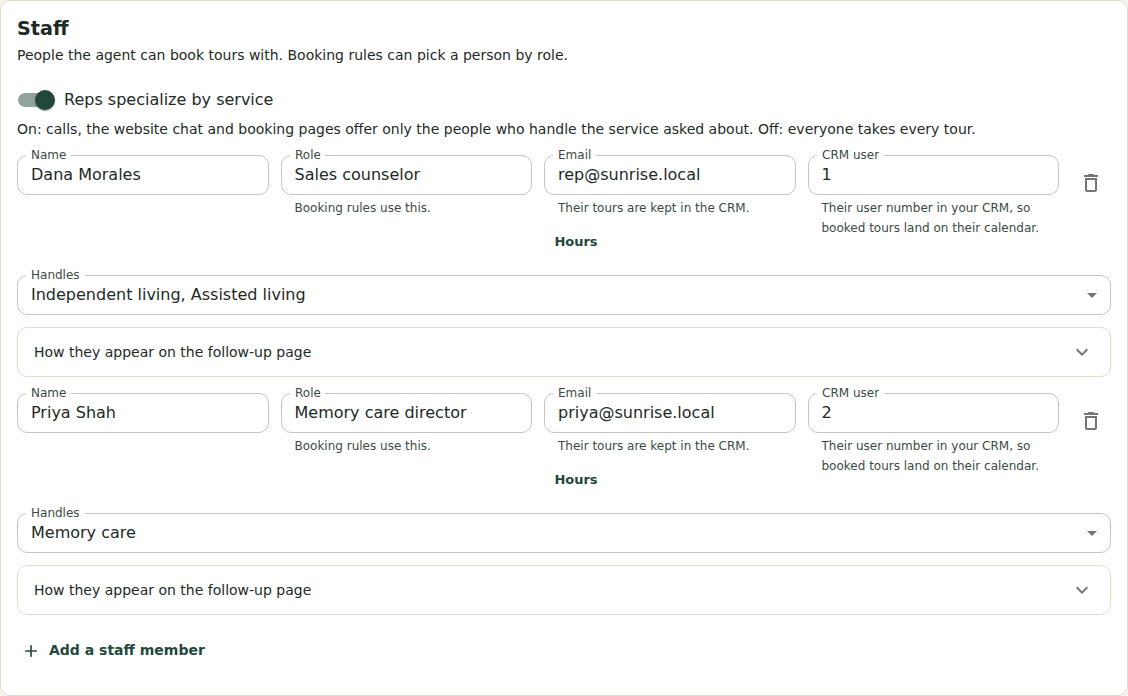Click Add a staff member
Viewport: 1128px width, 696px height.
tap(115, 650)
